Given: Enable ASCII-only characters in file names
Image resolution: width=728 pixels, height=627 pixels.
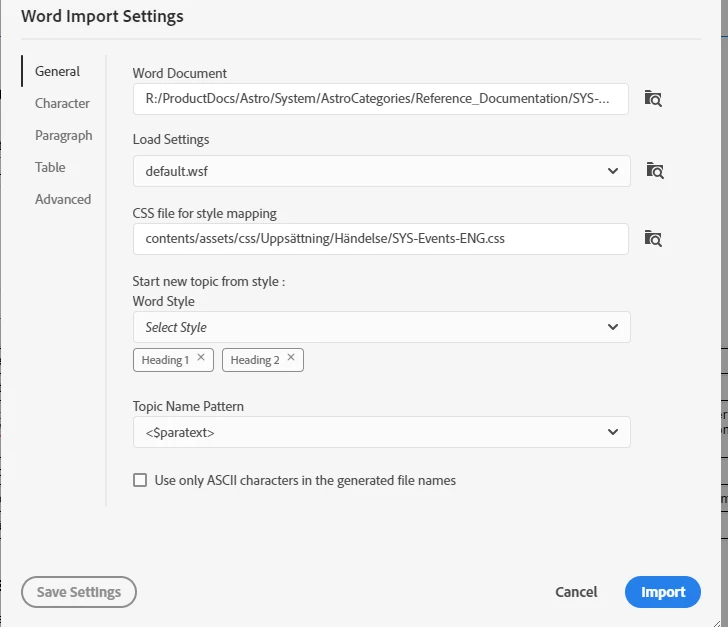Looking at the screenshot, I should click(140, 481).
